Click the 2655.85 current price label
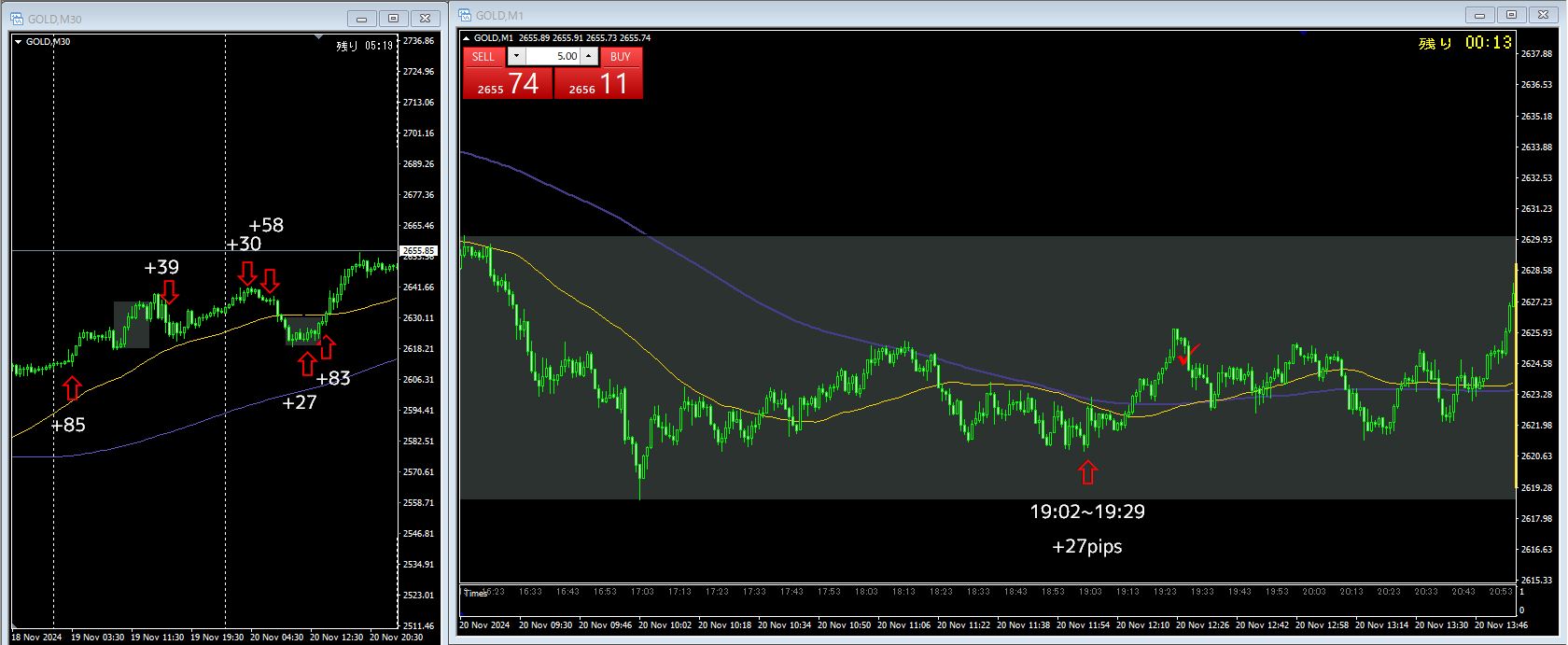This screenshot has height=645, width=1568. 418,251
